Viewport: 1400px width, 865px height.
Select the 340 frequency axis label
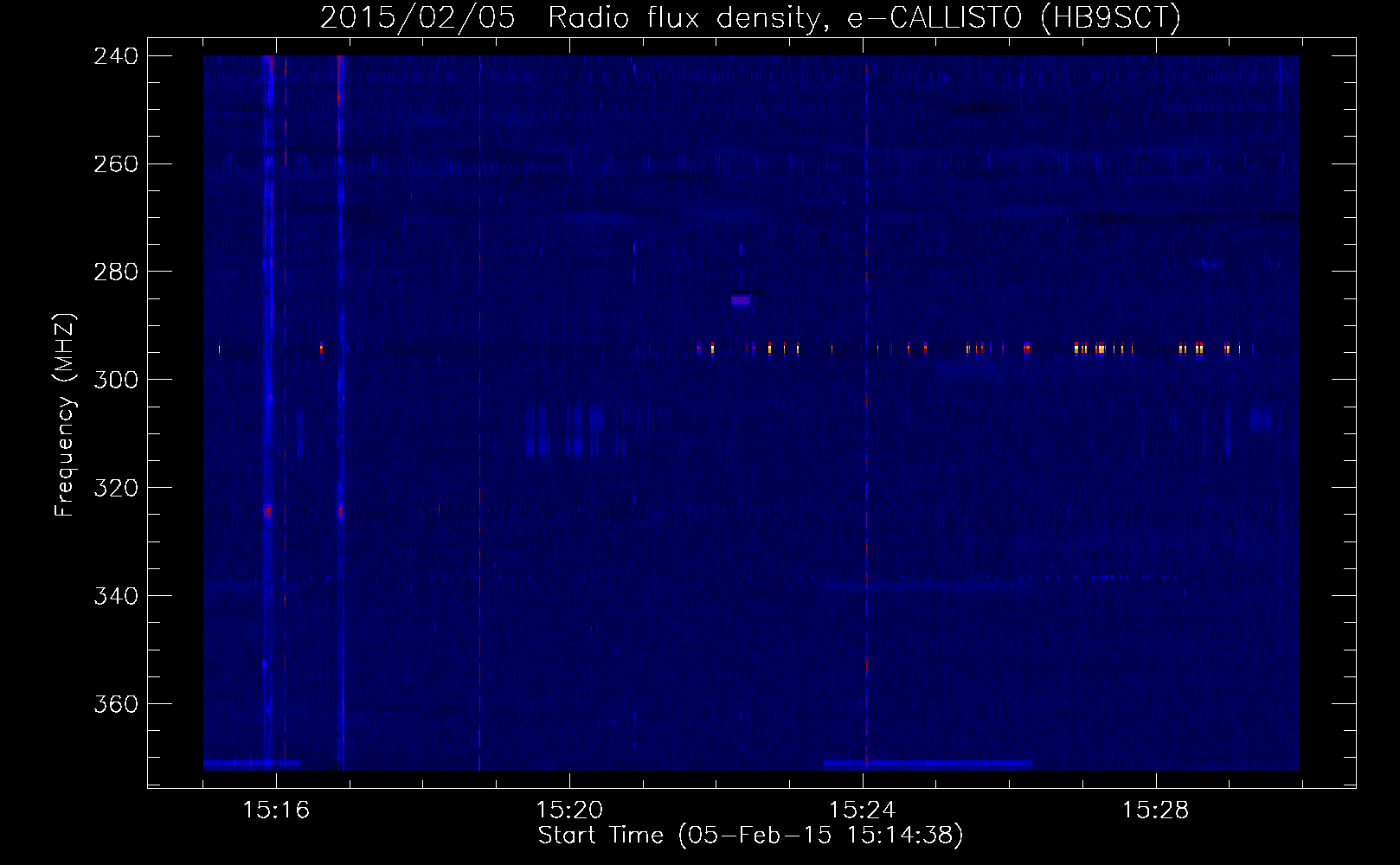[x=115, y=597]
